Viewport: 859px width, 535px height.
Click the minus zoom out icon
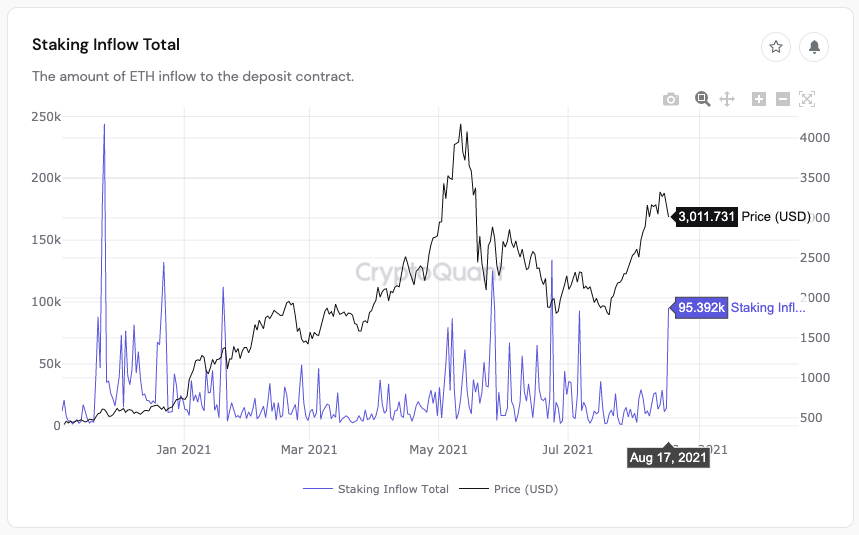(783, 99)
